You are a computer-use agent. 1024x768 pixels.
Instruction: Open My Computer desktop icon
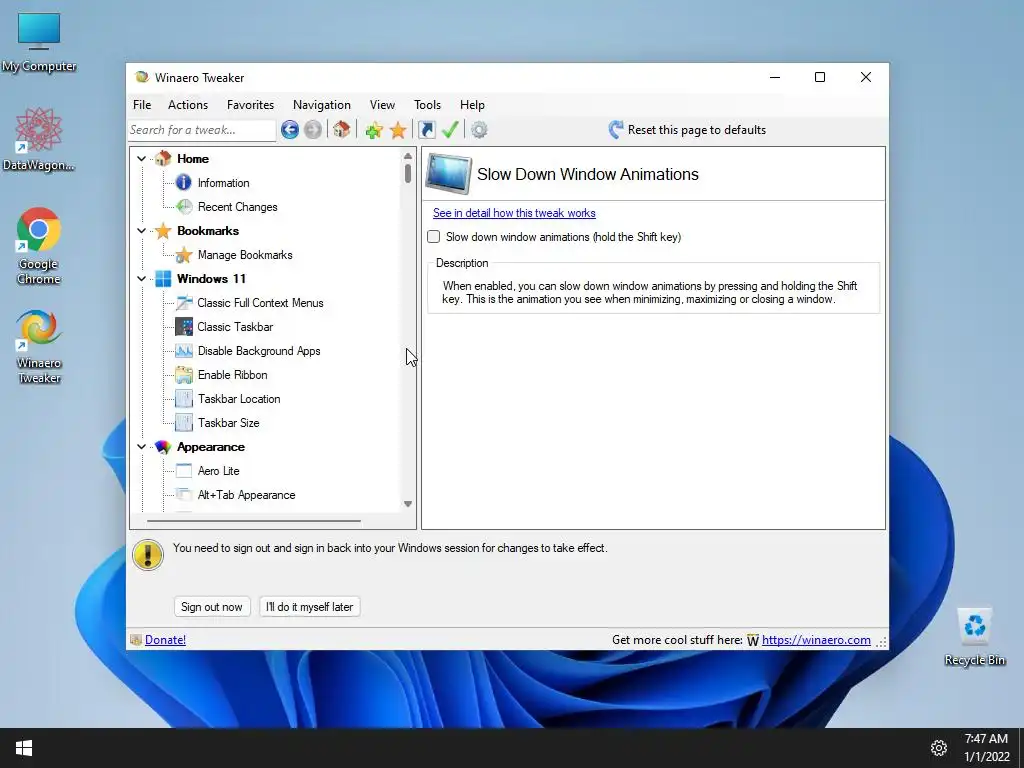pos(39,42)
